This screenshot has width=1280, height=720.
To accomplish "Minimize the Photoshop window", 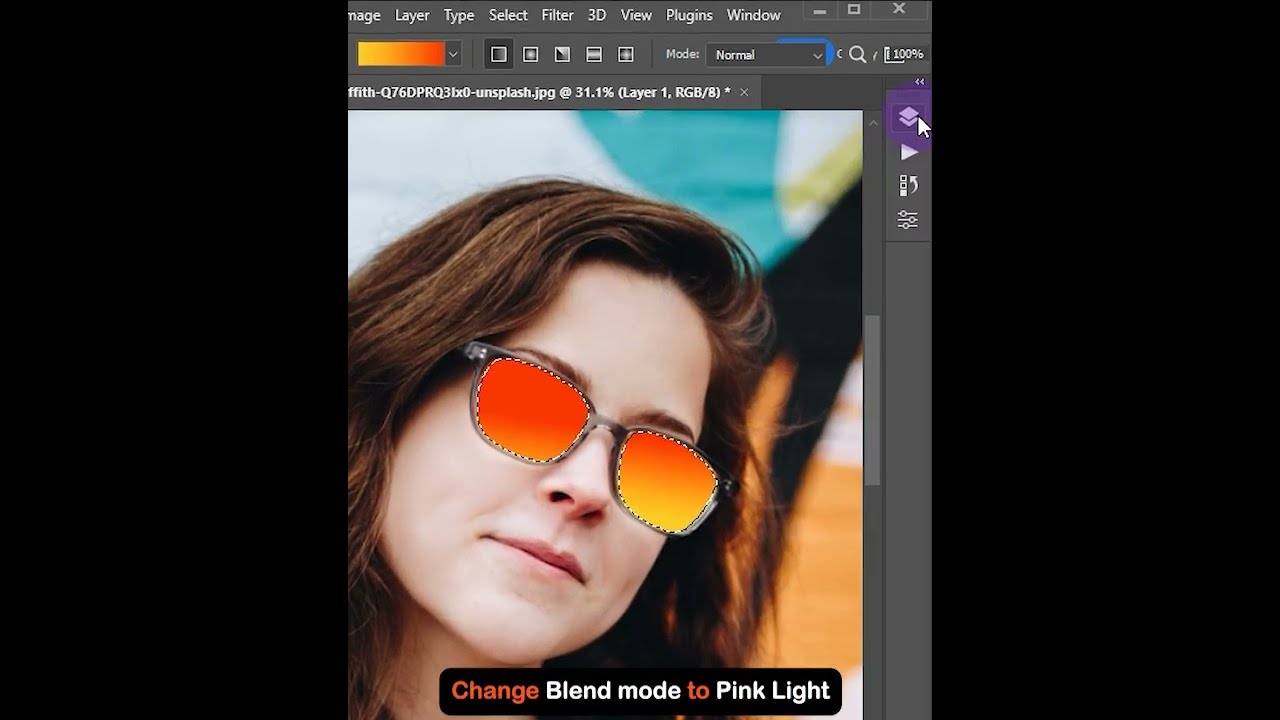I will (819, 10).
